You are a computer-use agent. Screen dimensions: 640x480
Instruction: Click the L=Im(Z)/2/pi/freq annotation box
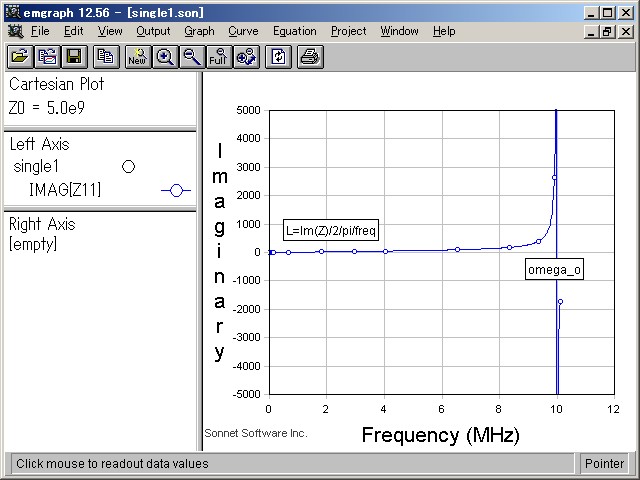pyautogui.click(x=331, y=230)
